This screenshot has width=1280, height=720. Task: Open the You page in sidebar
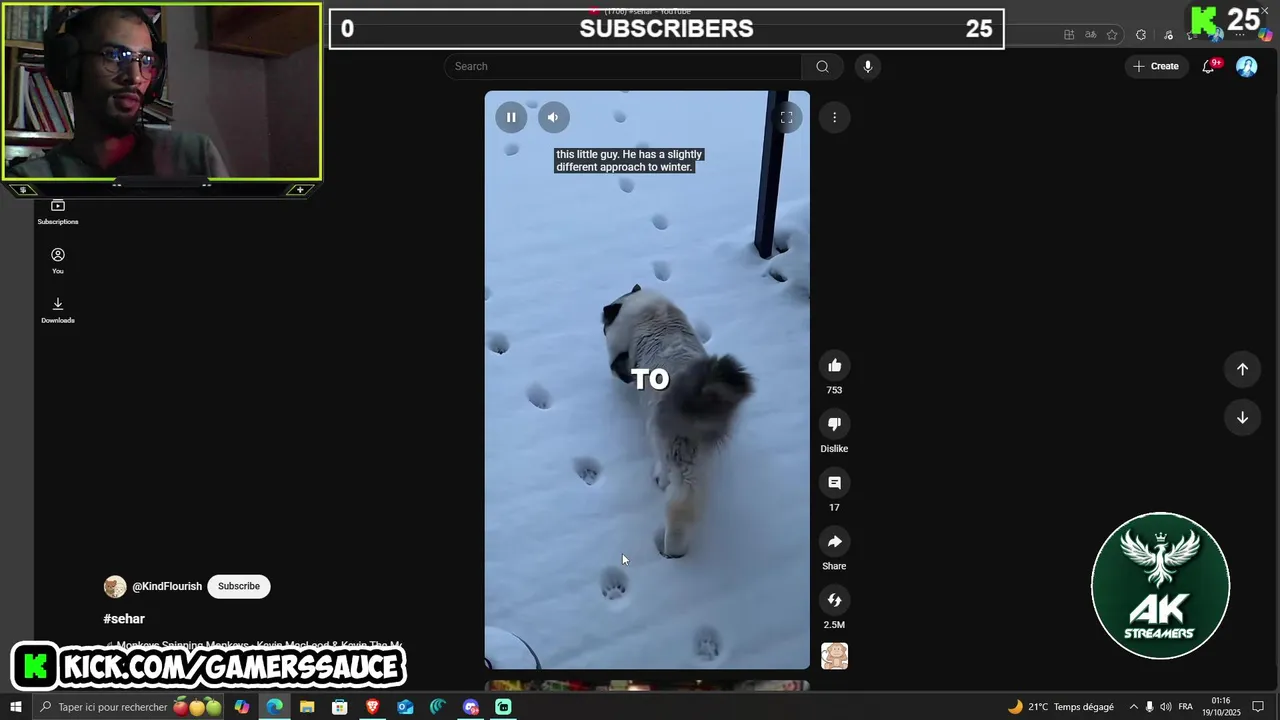click(x=58, y=261)
